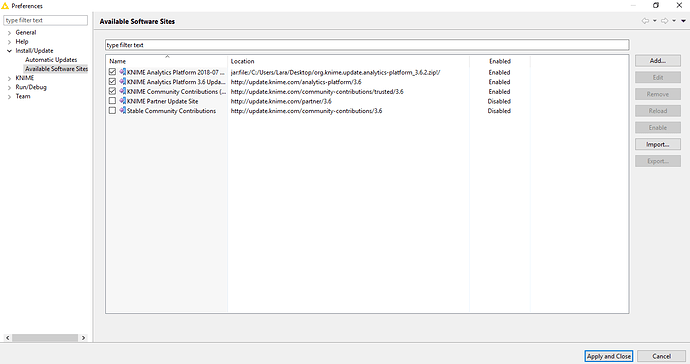Uncheck KNIME Community Contributions checkbox
Viewport: 690px width, 364px height.
point(112,91)
